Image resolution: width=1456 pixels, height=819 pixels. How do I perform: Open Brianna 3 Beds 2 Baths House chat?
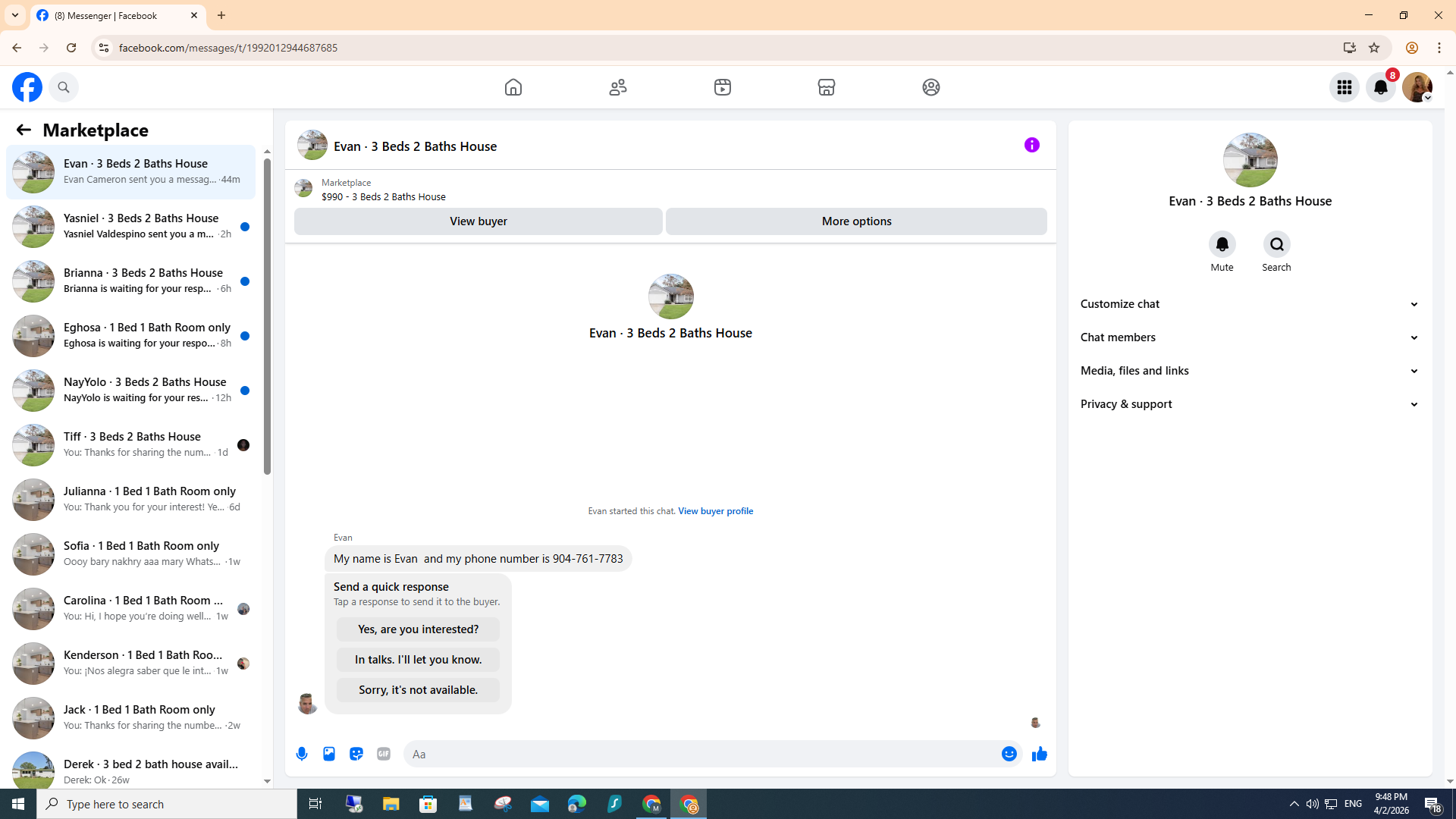pyautogui.click(x=131, y=281)
